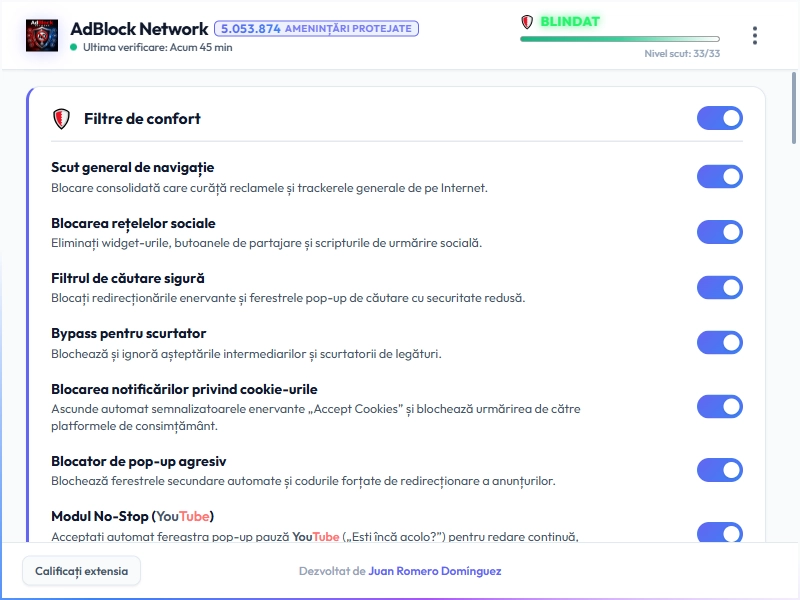
Task: Click description starting Ascunde automat semnalizatoarele
Action: pos(316,417)
